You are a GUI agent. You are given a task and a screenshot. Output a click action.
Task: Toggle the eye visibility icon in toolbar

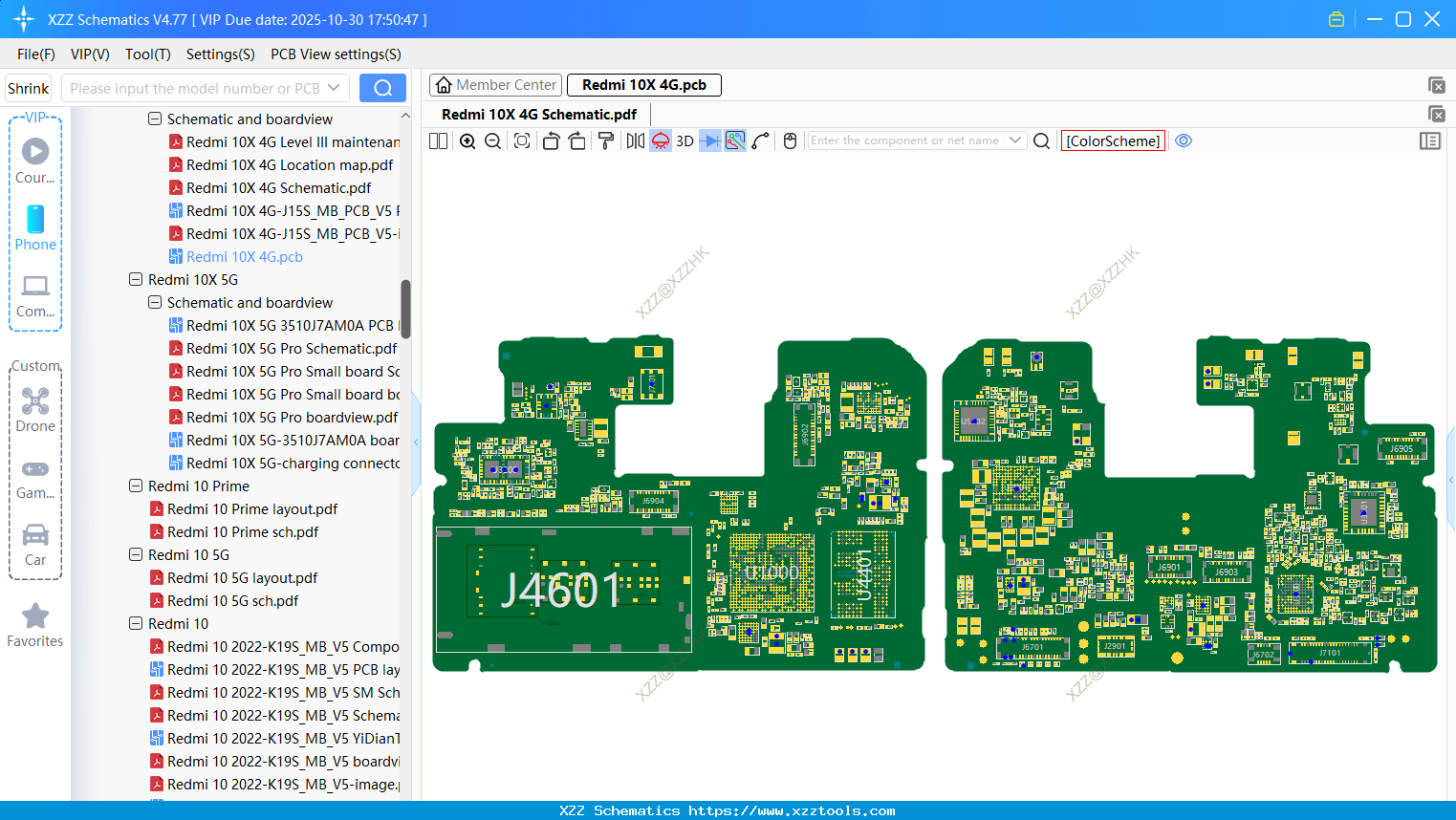(x=1184, y=141)
